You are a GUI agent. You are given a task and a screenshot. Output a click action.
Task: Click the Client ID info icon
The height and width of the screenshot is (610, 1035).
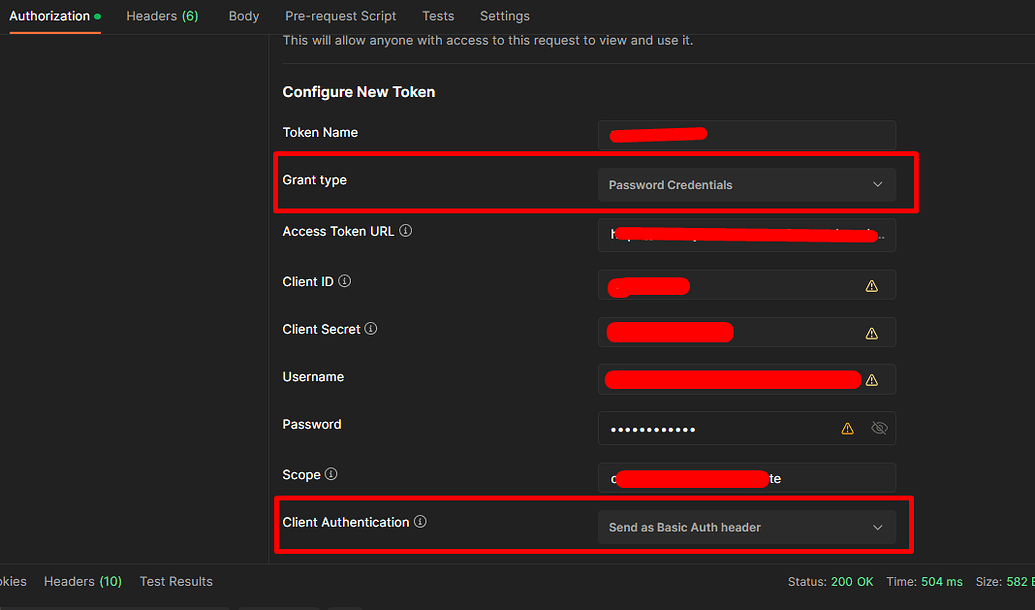tap(343, 281)
